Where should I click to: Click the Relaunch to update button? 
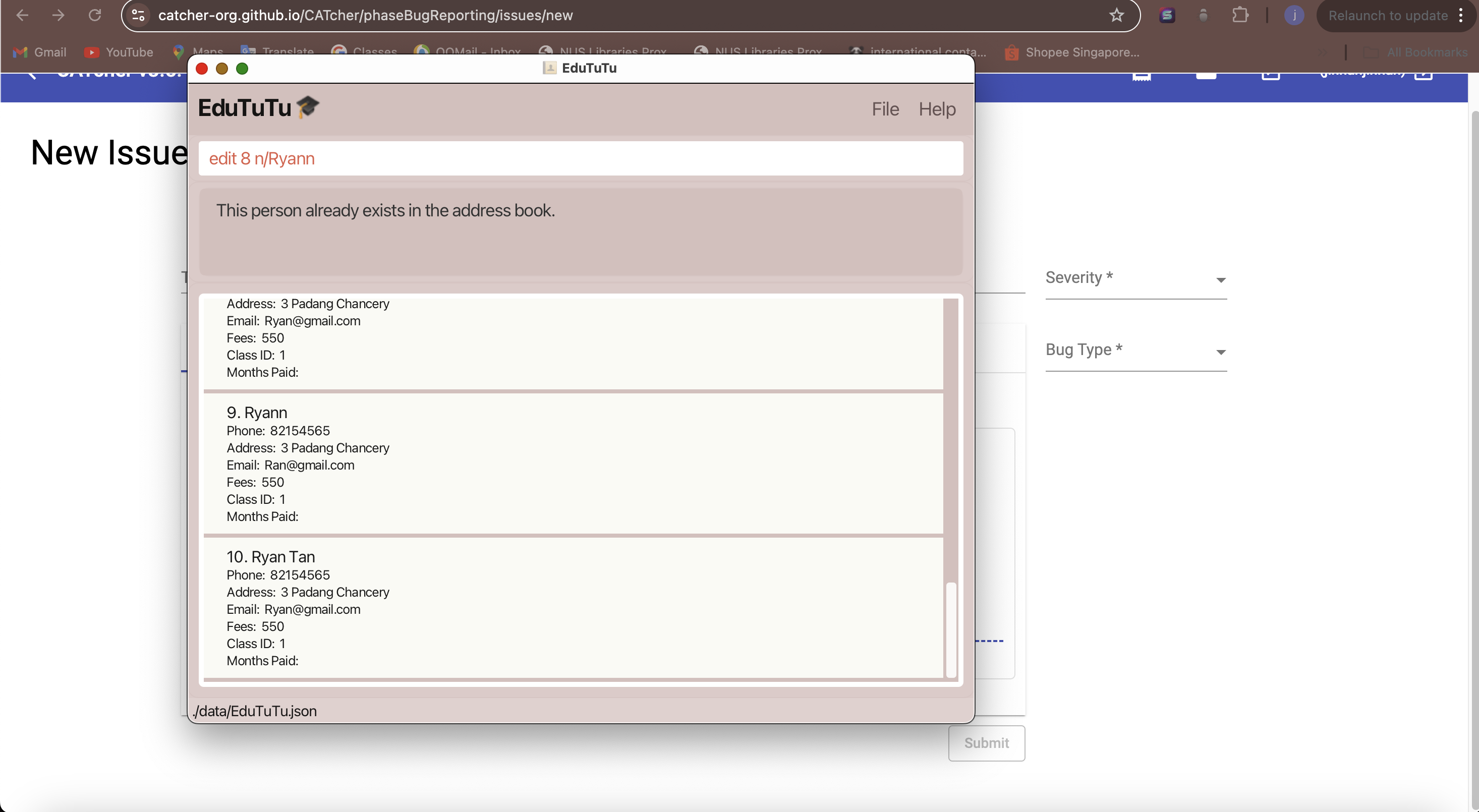(1387, 16)
